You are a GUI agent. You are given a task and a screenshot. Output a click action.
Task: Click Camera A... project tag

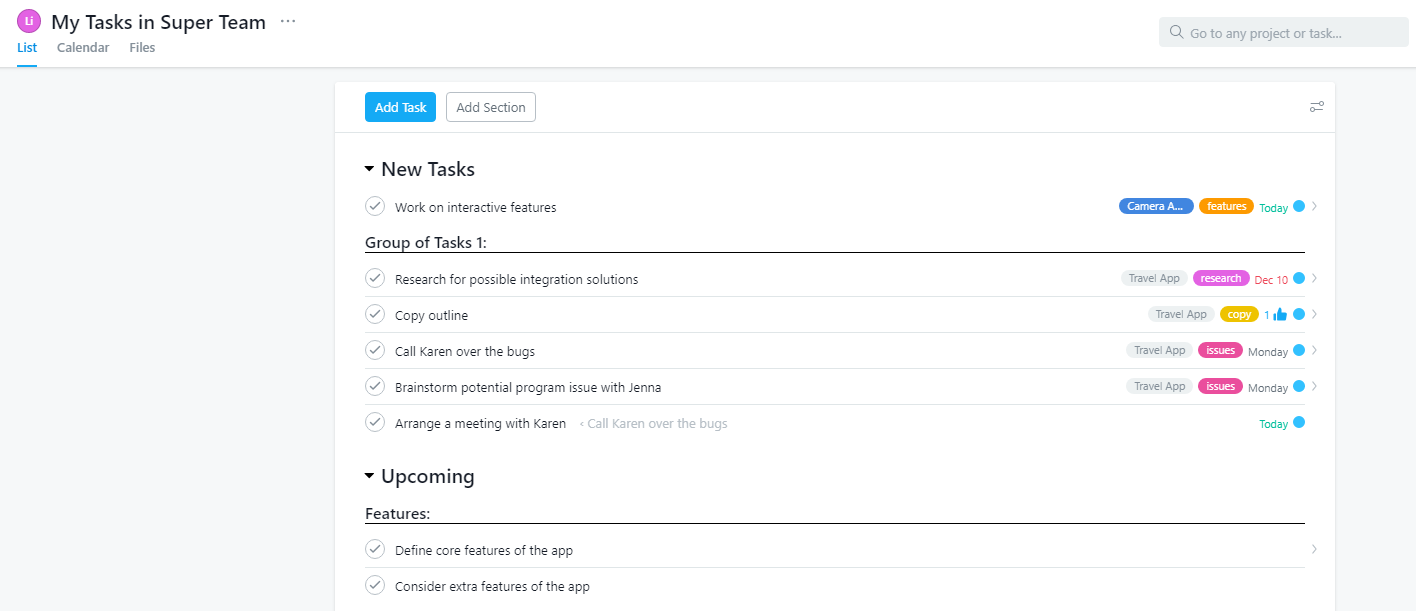tap(1156, 206)
